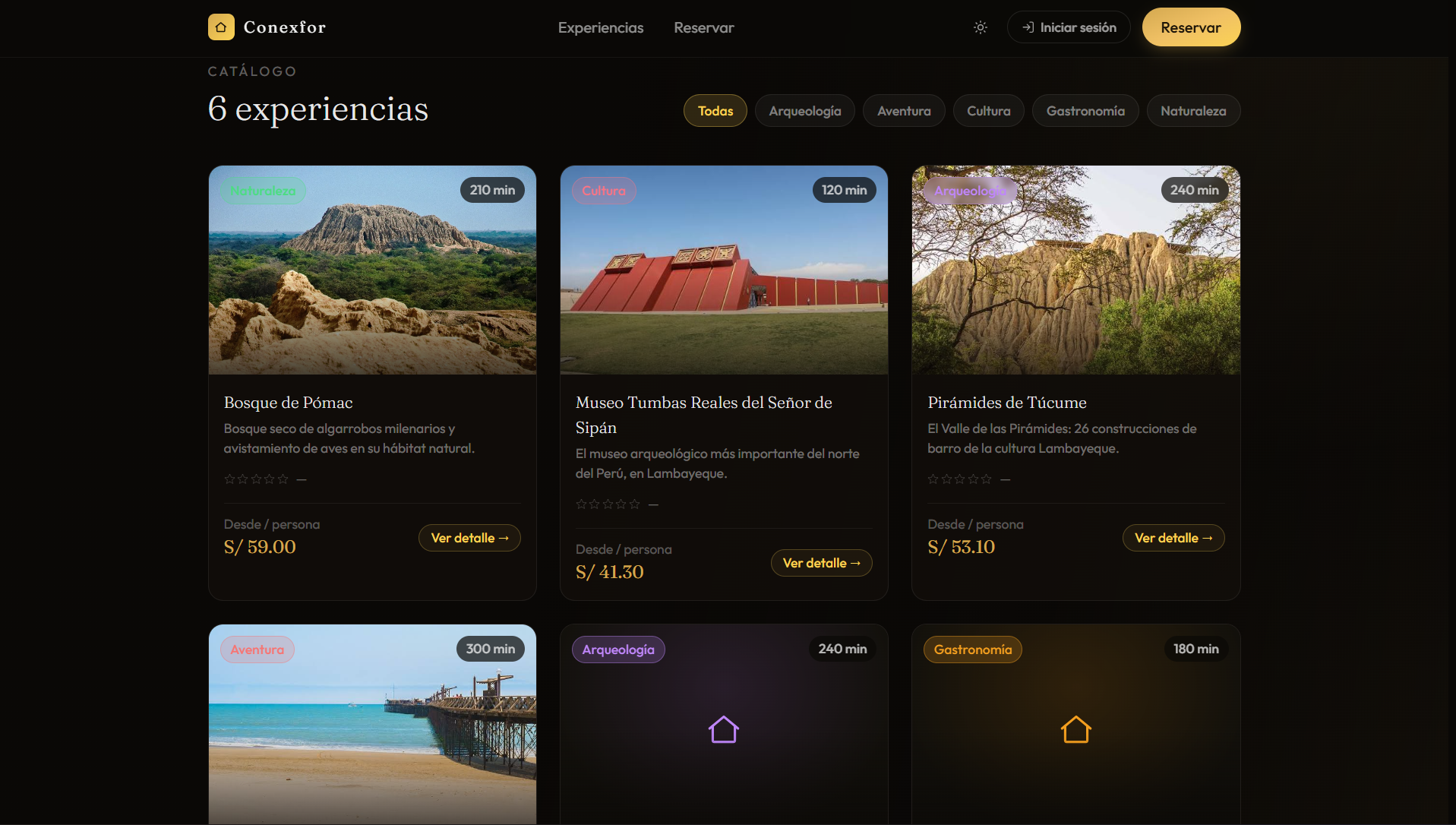Click the Aventura badge on the pier card
Viewport: 1456px width, 825px height.
[x=257, y=650]
